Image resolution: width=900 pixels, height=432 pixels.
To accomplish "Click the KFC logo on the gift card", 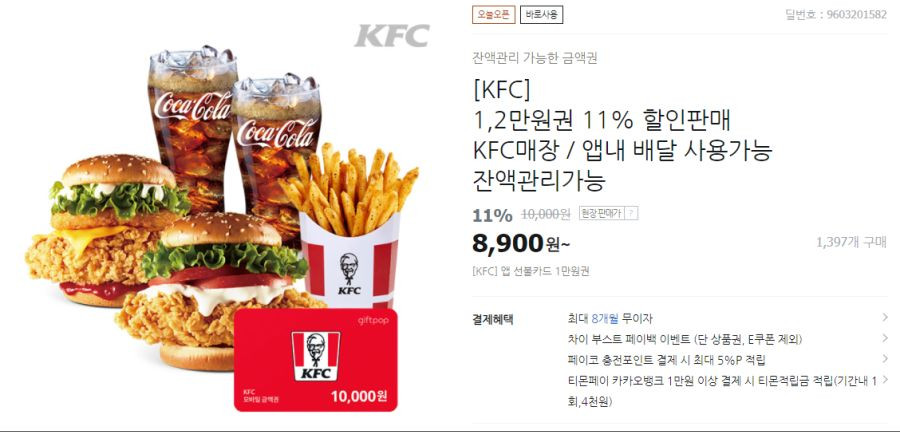I will (316, 356).
